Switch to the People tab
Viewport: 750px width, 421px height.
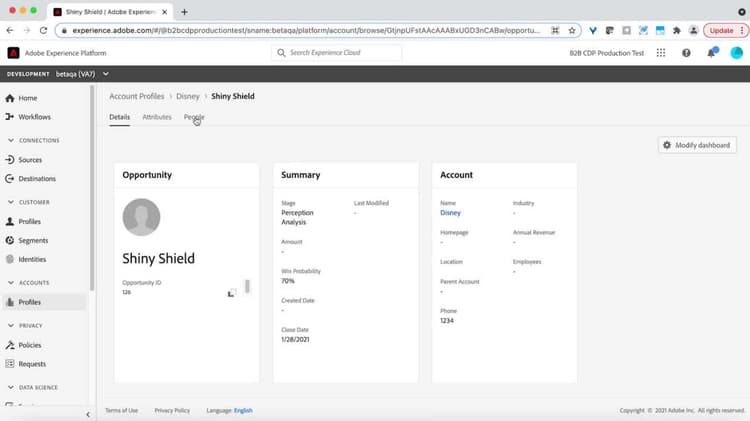[194, 117]
